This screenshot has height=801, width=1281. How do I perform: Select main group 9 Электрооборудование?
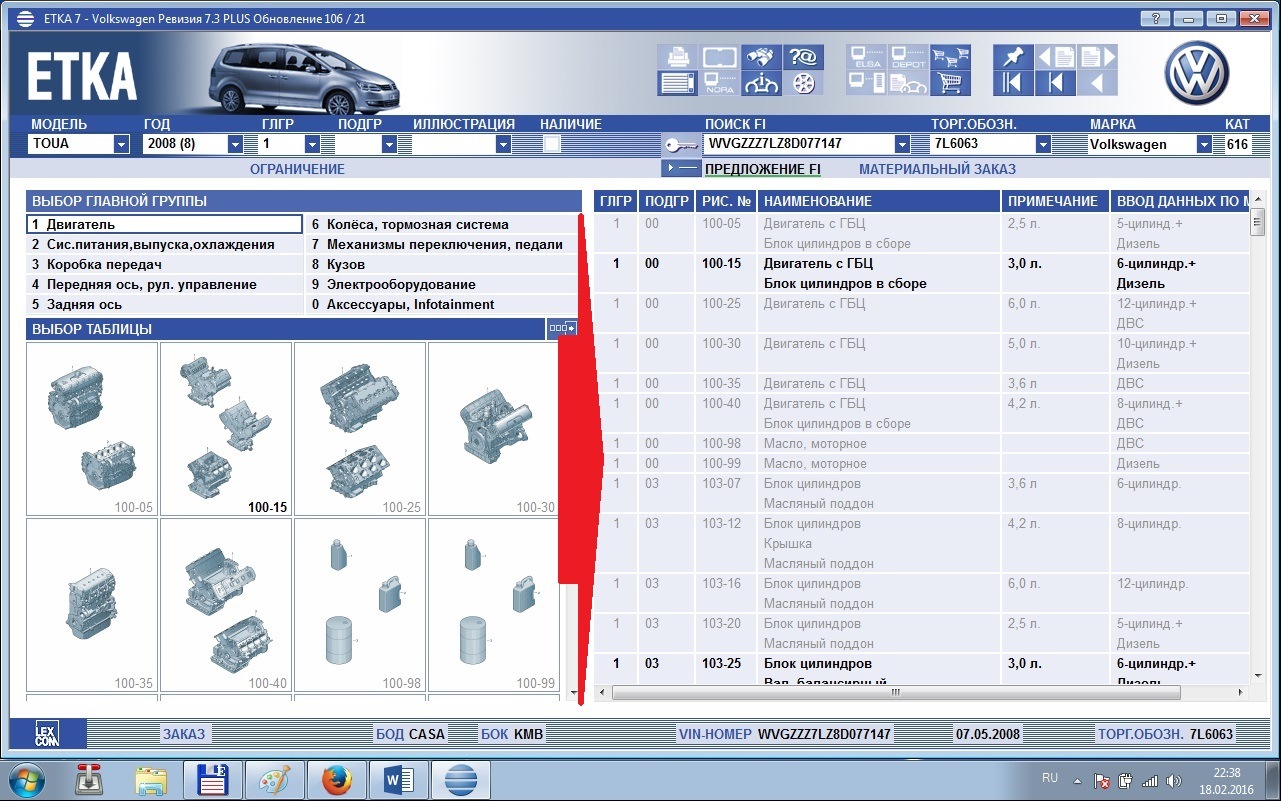coord(400,284)
